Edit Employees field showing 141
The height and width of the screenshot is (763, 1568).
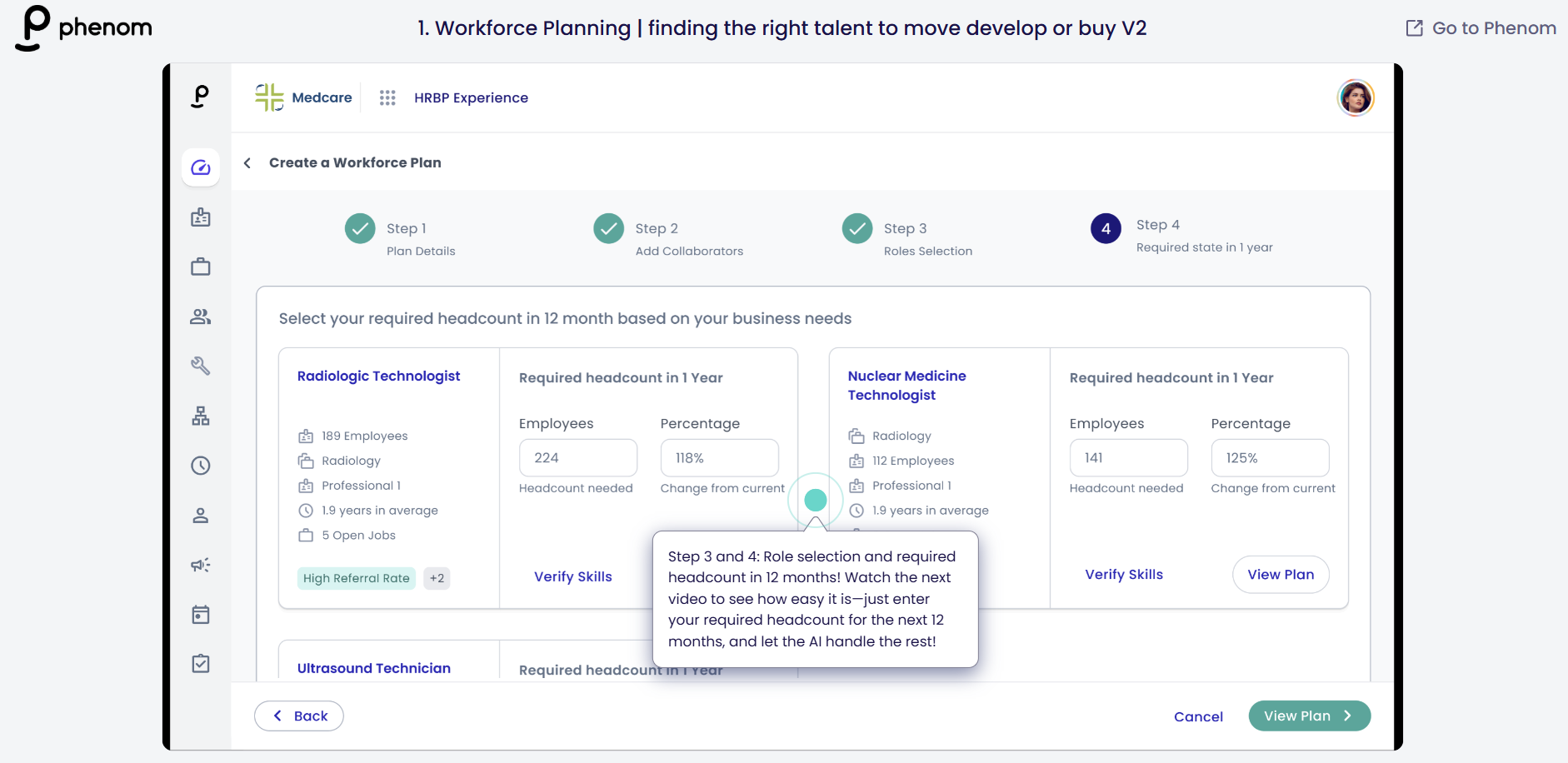[1129, 458]
